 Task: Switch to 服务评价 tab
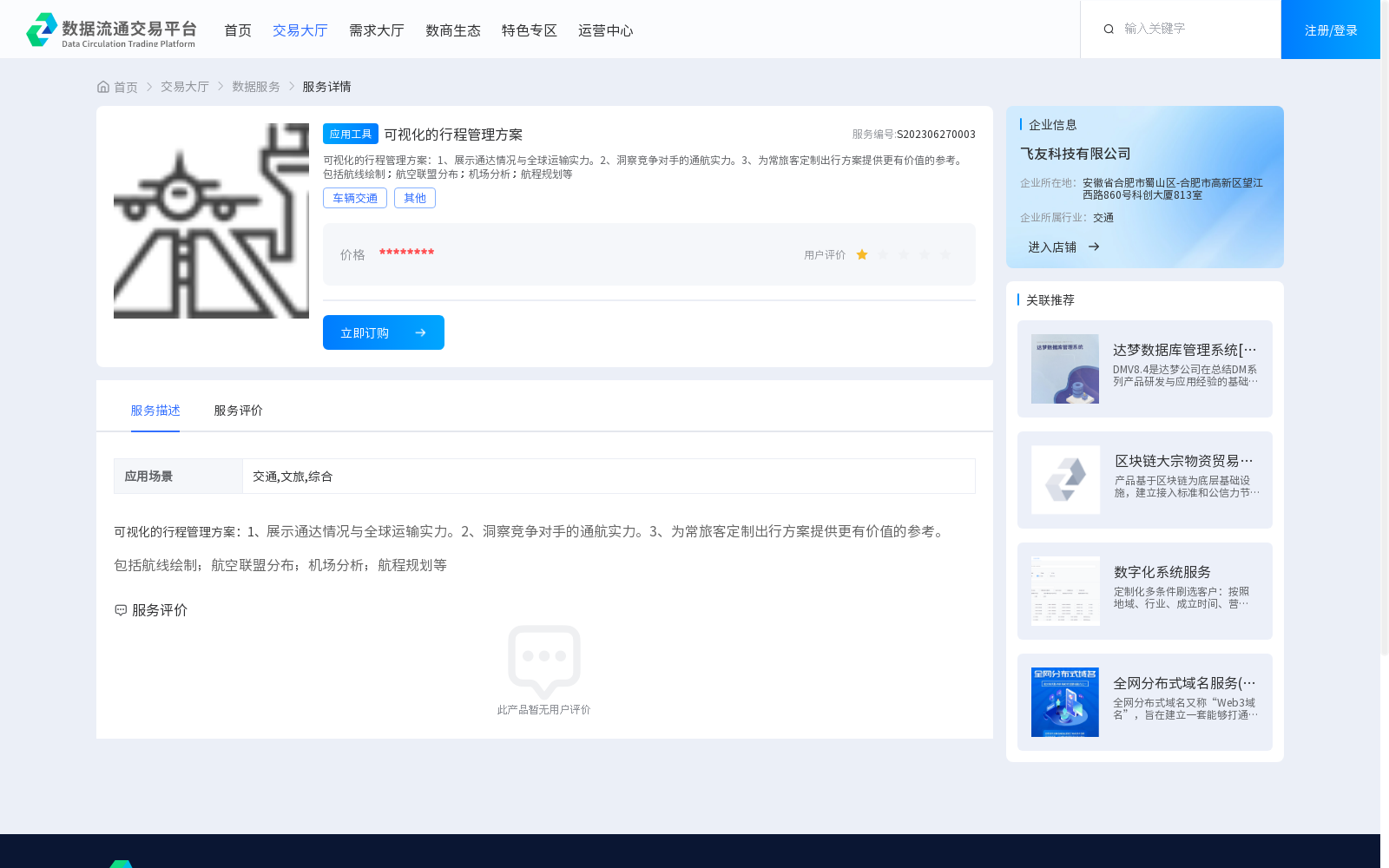239,411
